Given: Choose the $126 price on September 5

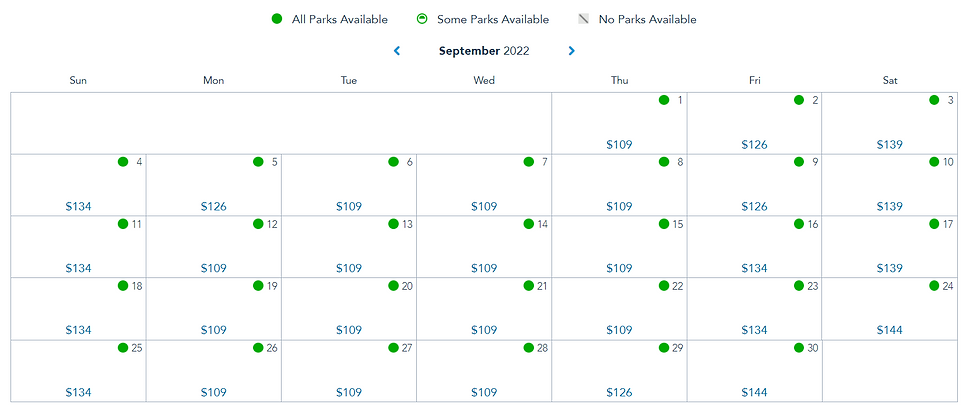Looking at the screenshot, I should coord(214,206).
